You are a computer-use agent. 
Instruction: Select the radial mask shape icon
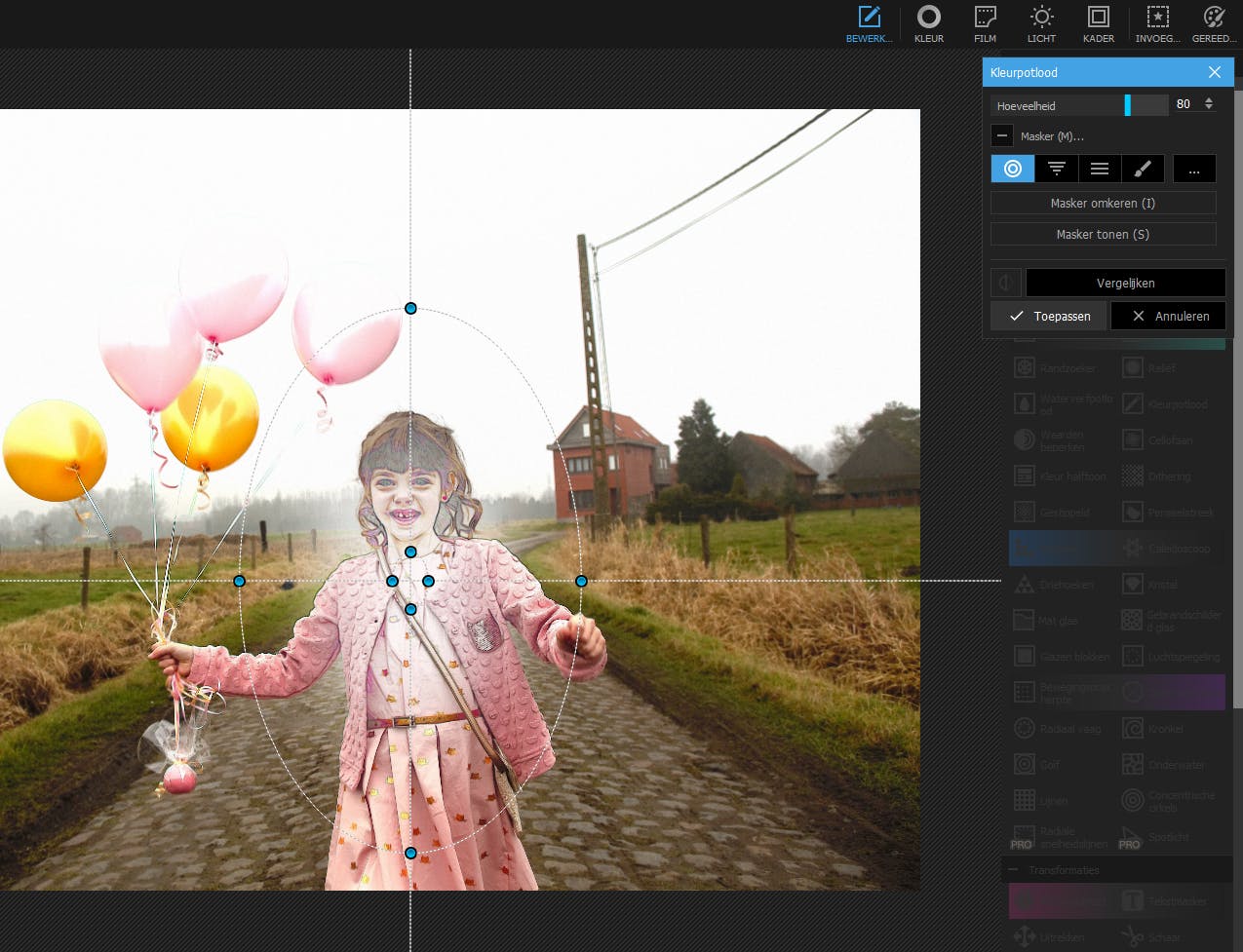click(x=1013, y=169)
